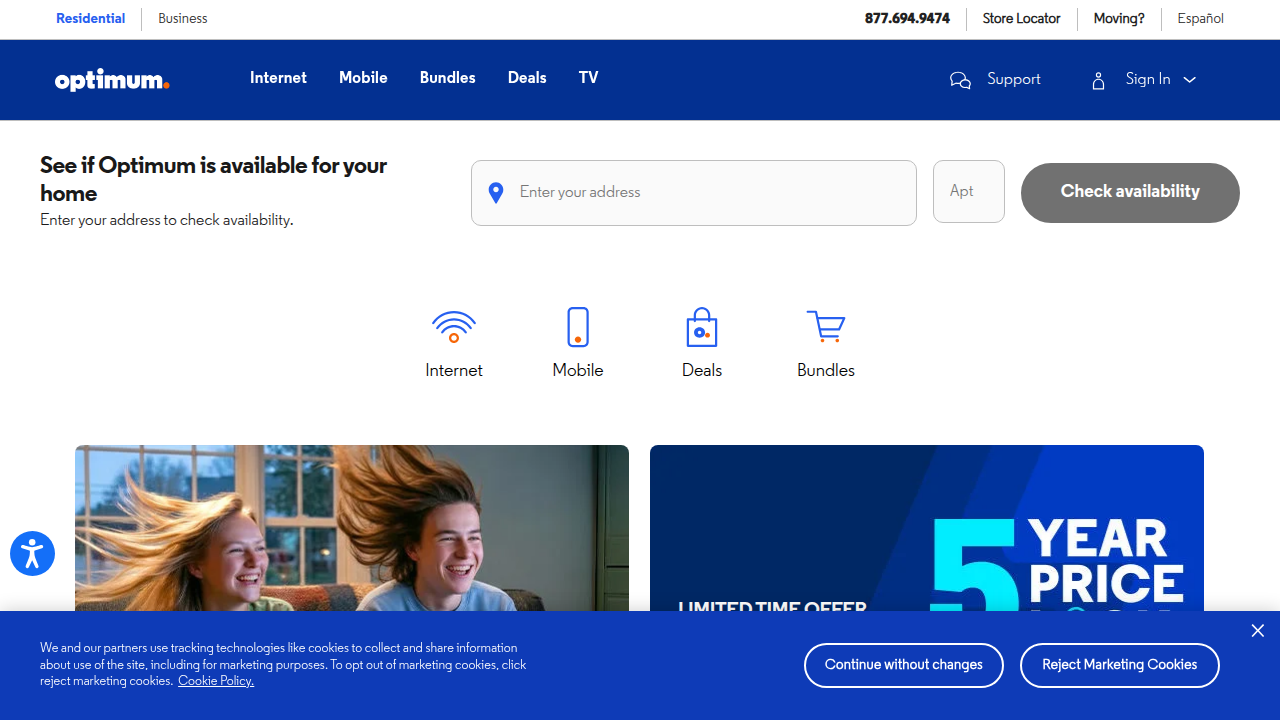Viewport: 1280px width, 720px height.
Task: Click the Sign In person icon
Action: click(x=1098, y=80)
